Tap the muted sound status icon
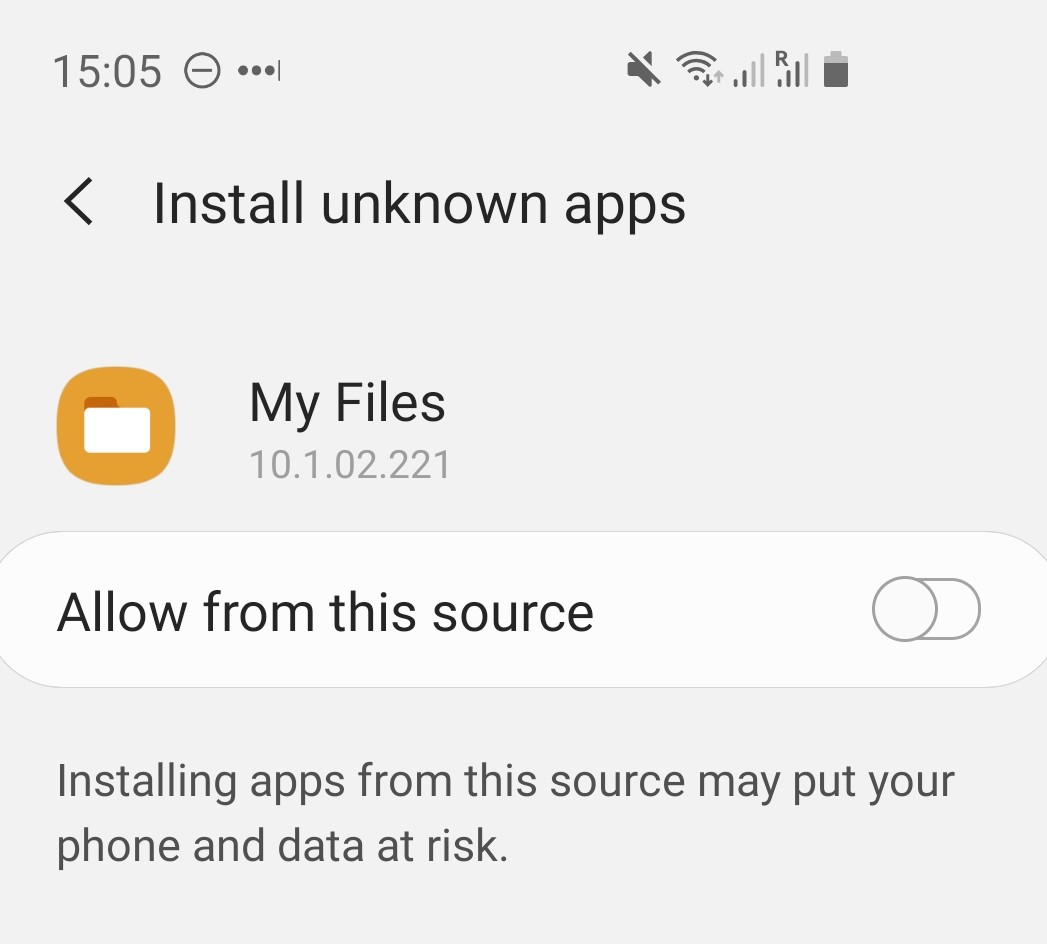The width and height of the screenshot is (1047, 944). 644,70
